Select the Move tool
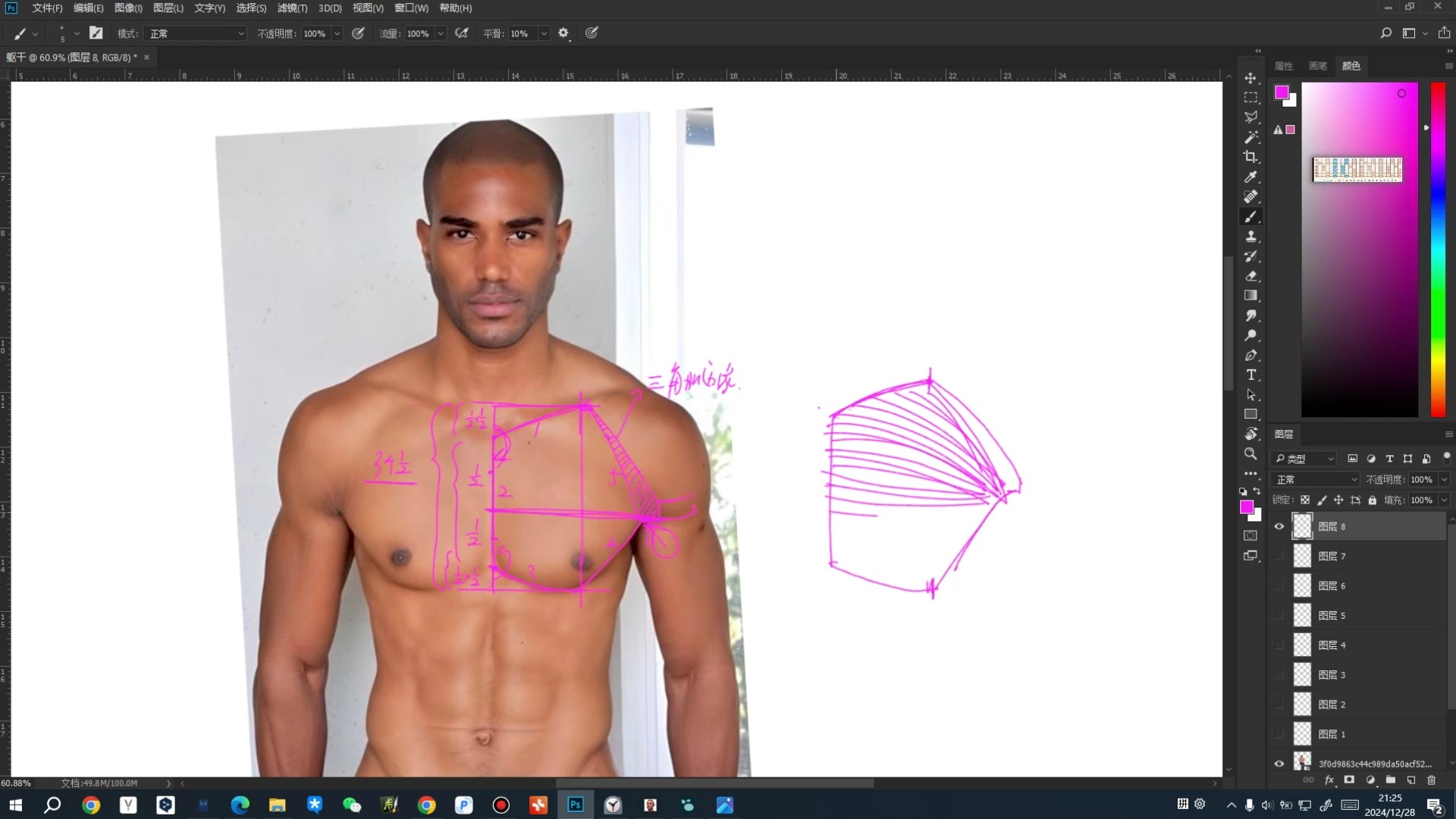Image resolution: width=1456 pixels, height=819 pixels. click(1250, 78)
